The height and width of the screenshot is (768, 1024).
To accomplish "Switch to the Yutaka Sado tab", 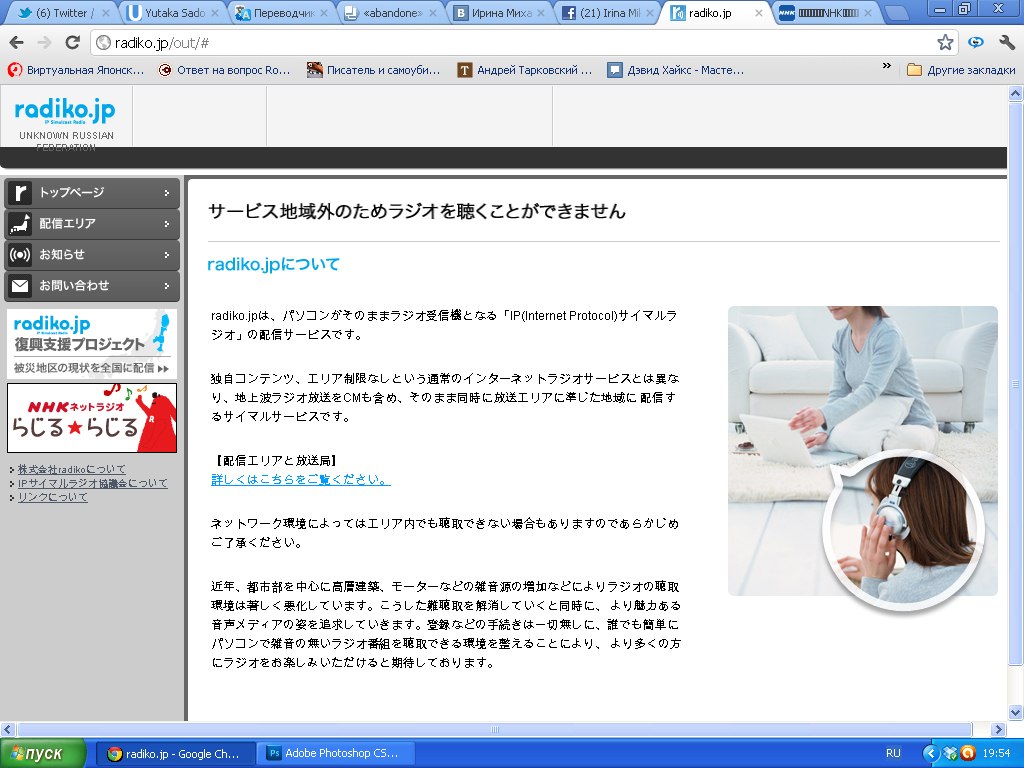I will (x=174, y=12).
